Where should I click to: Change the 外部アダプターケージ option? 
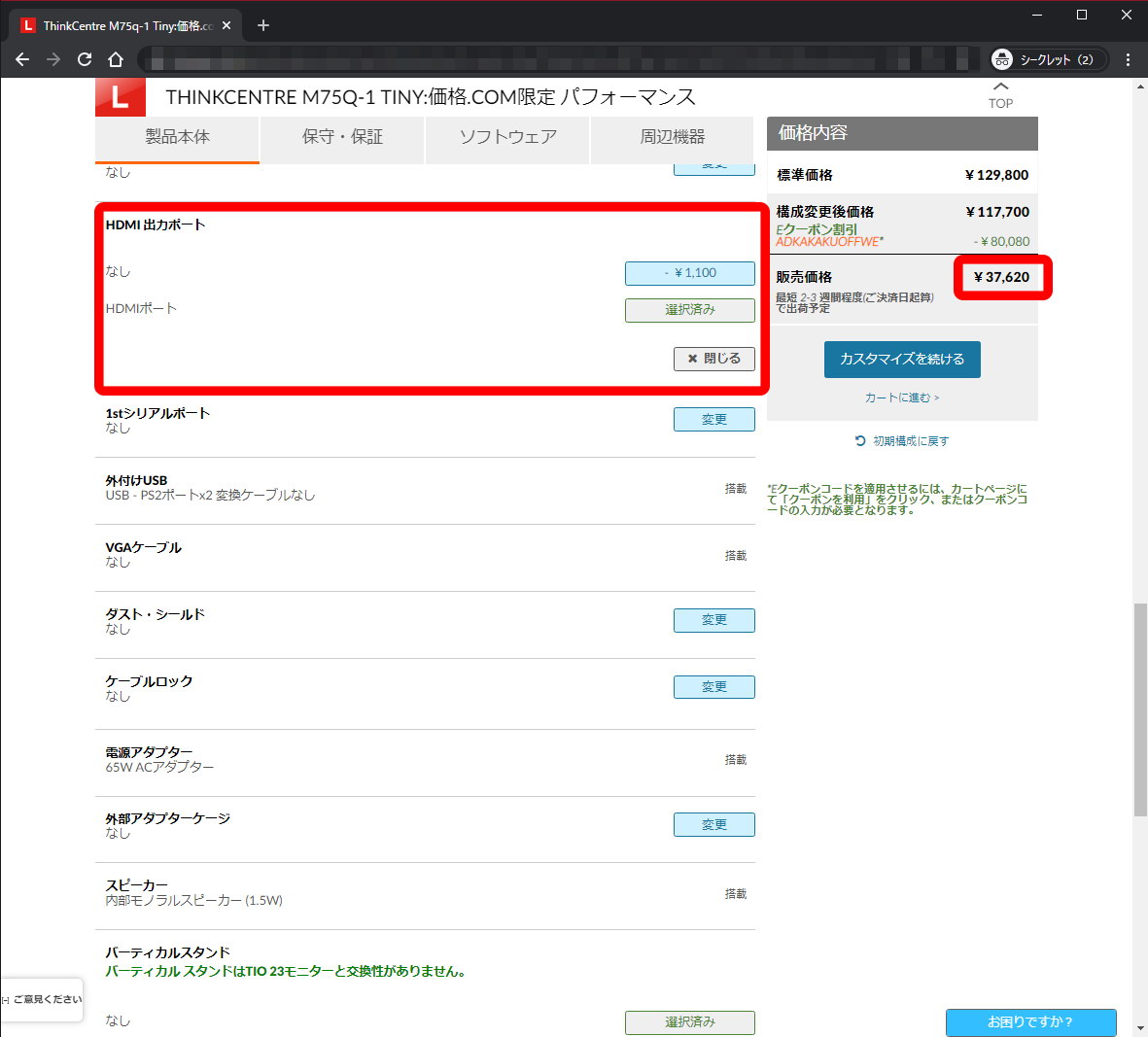click(x=713, y=825)
